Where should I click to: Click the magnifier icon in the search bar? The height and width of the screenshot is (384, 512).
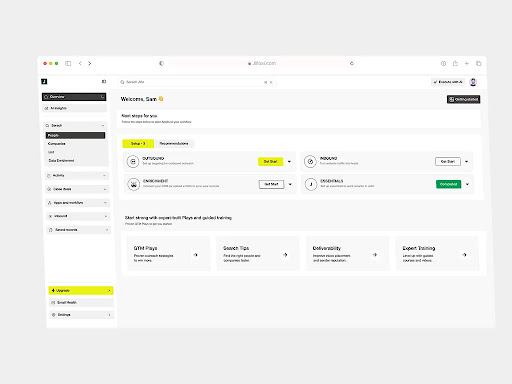(122, 82)
